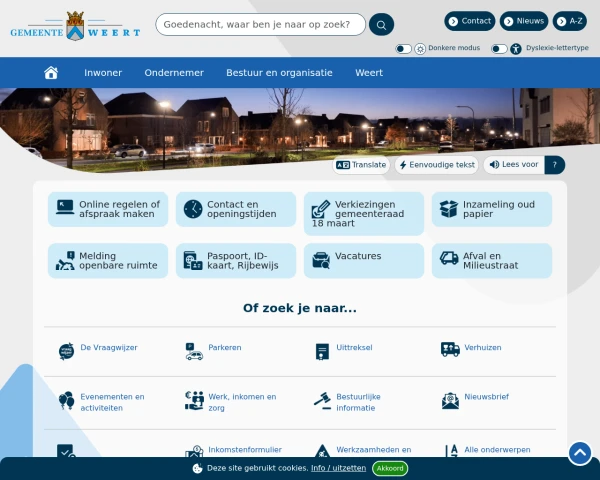Toggle Donkere modus switch
This screenshot has width=600, height=480.
coord(403,49)
